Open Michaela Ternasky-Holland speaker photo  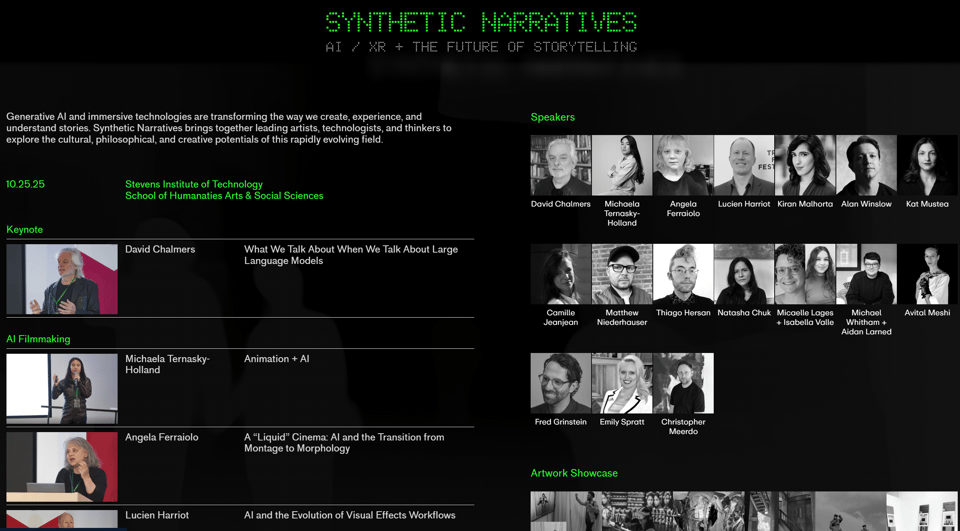pyautogui.click(x=622, y=165)
